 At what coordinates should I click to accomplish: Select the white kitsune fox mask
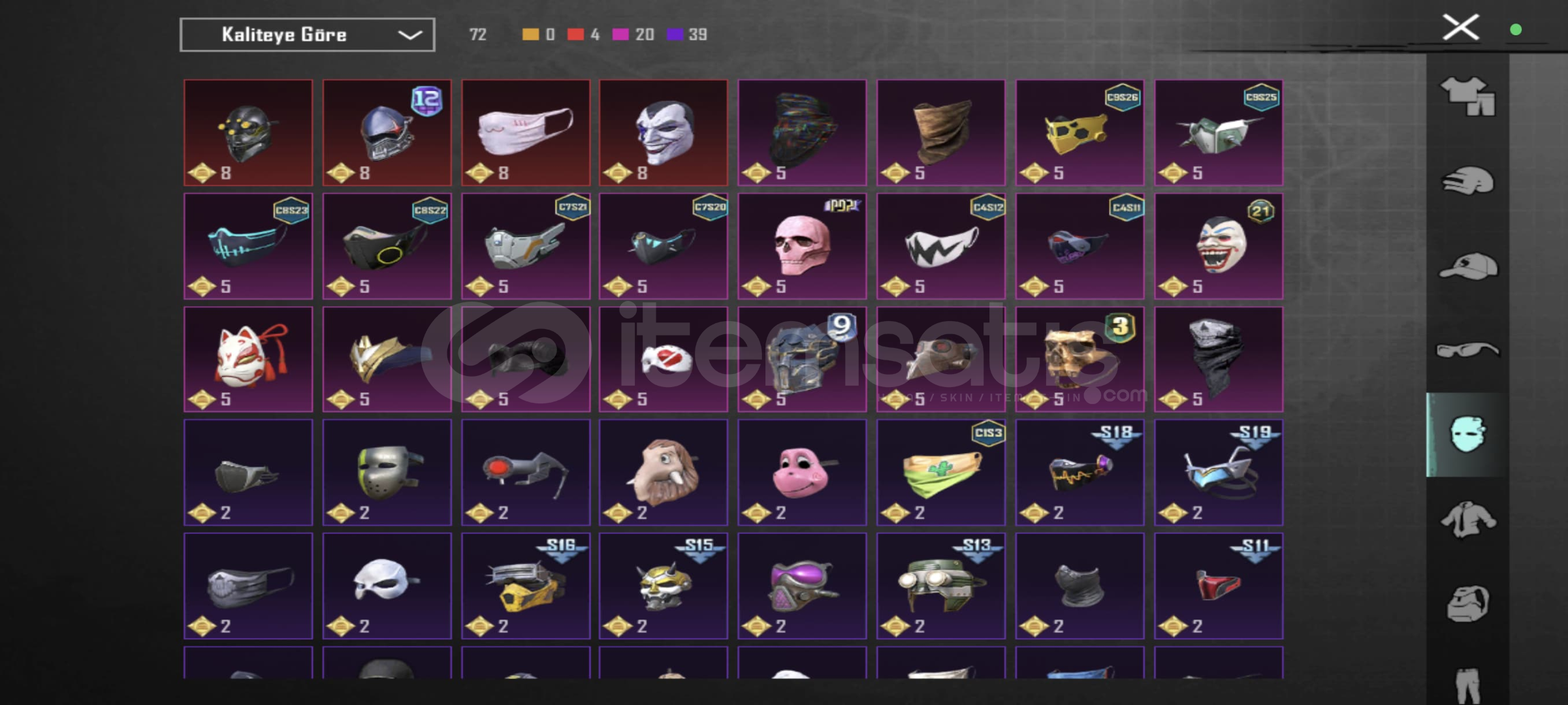pyautogui.click(x=248, y=359)
